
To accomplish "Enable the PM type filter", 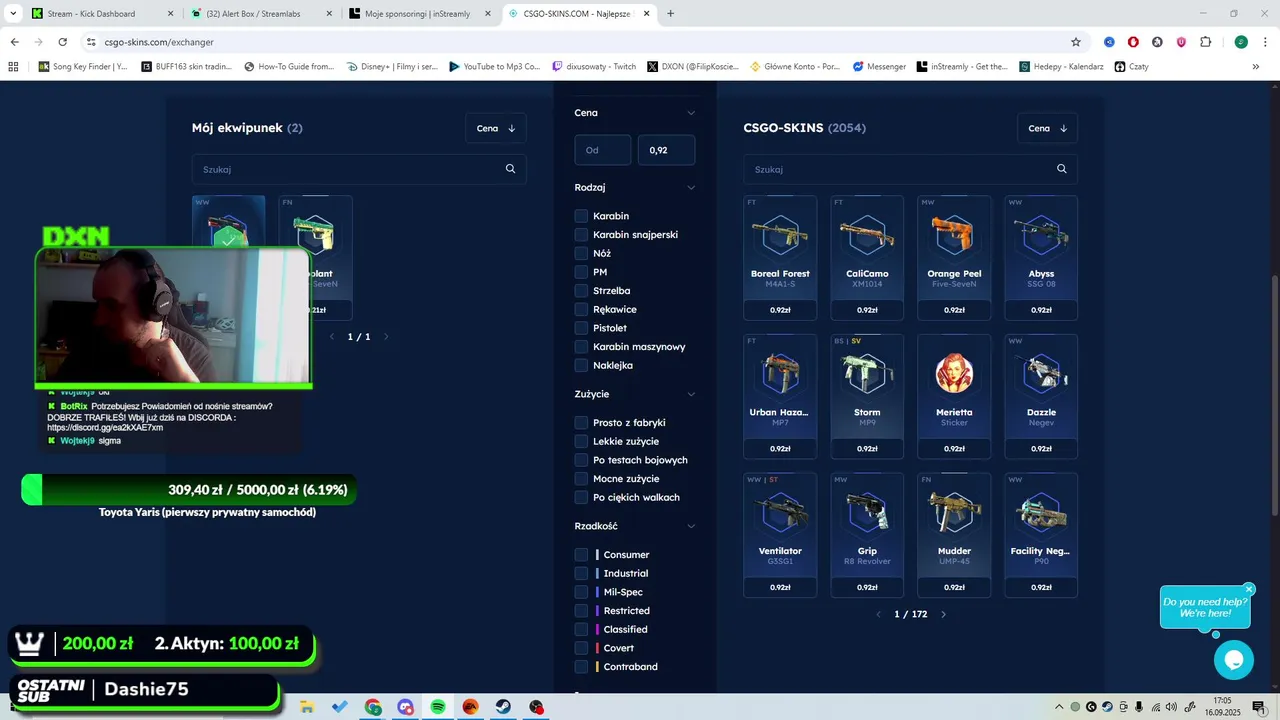I will click(581, 272).
